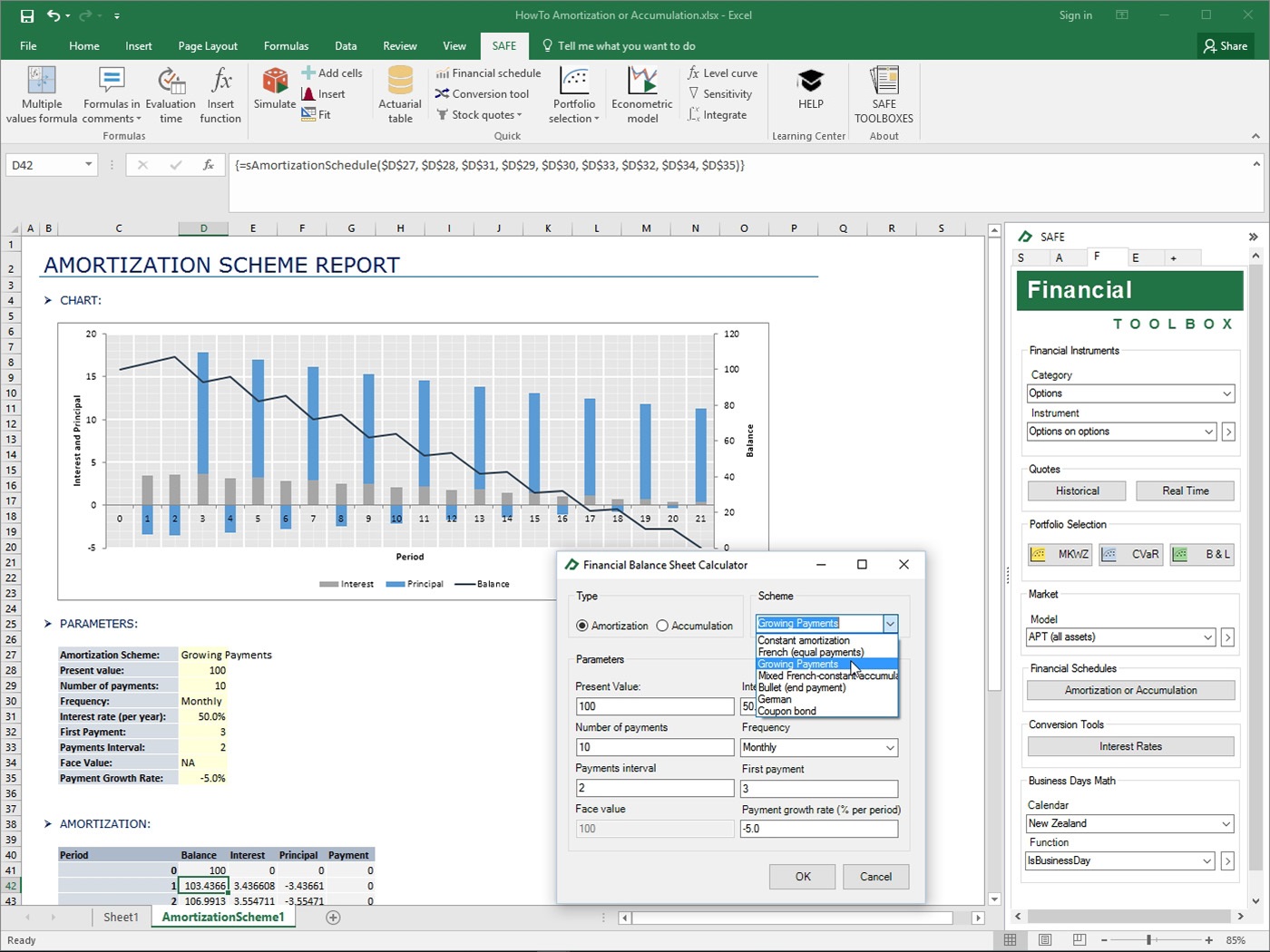Screen dimensions: 1270x952
Task: Click the Payment growth rate field
Action: tap(819, 829)
